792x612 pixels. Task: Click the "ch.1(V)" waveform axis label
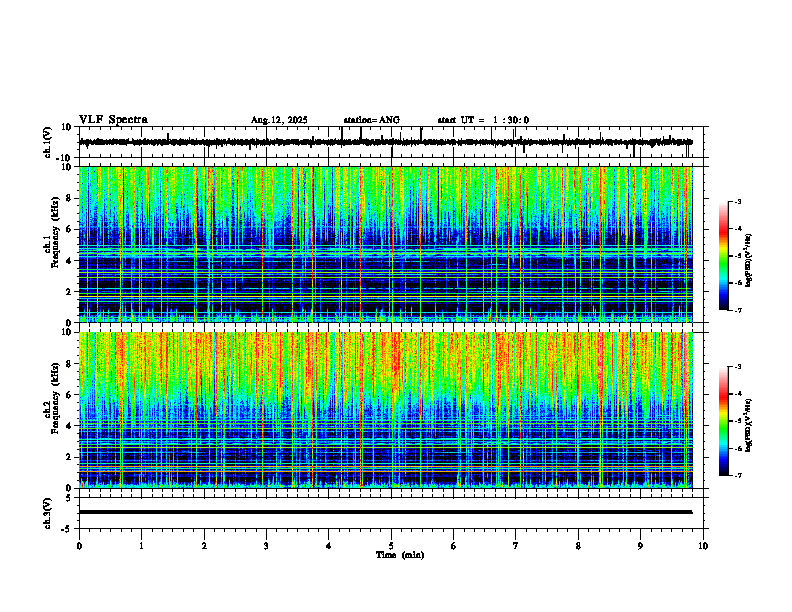click(47, 142)
